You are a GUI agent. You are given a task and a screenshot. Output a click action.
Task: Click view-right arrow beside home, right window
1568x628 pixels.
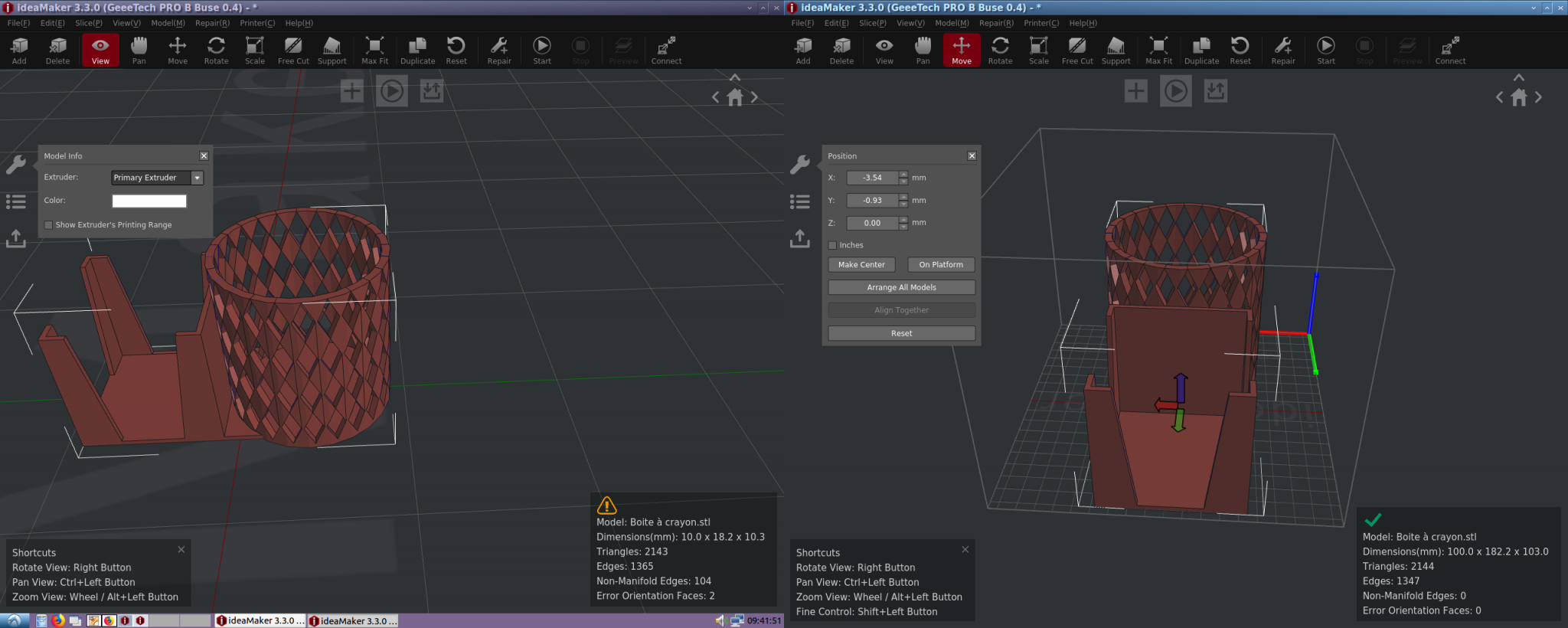pyautogui.click(x=1538, y=97)
